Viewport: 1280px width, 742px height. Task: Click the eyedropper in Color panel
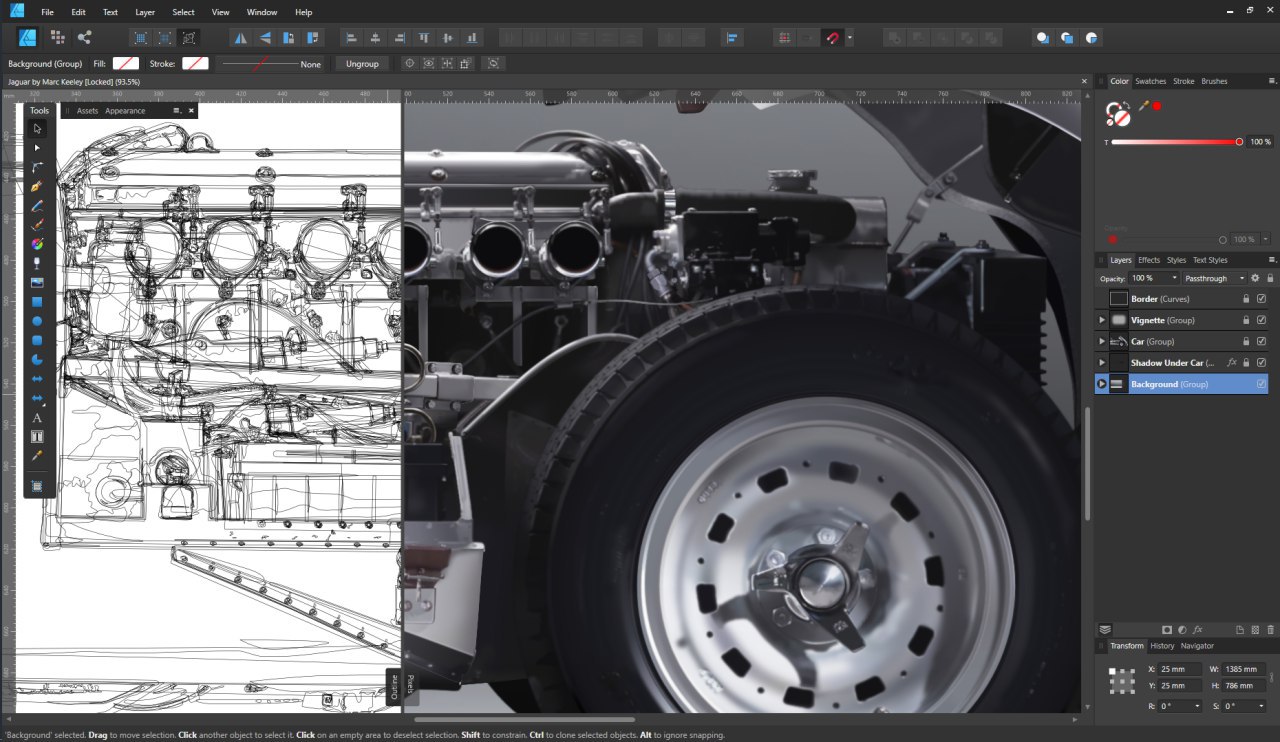pyautogui.click(x=1144, y=105)
